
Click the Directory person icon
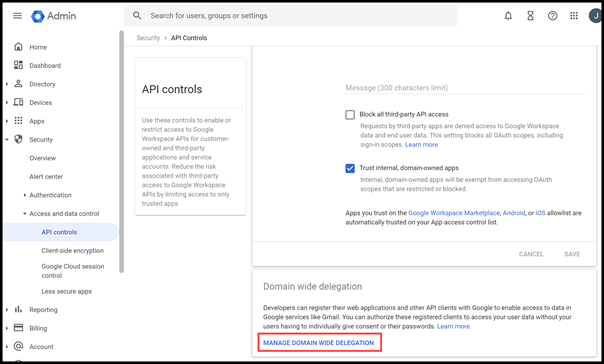pyautogui.click(x=18, y=84)
